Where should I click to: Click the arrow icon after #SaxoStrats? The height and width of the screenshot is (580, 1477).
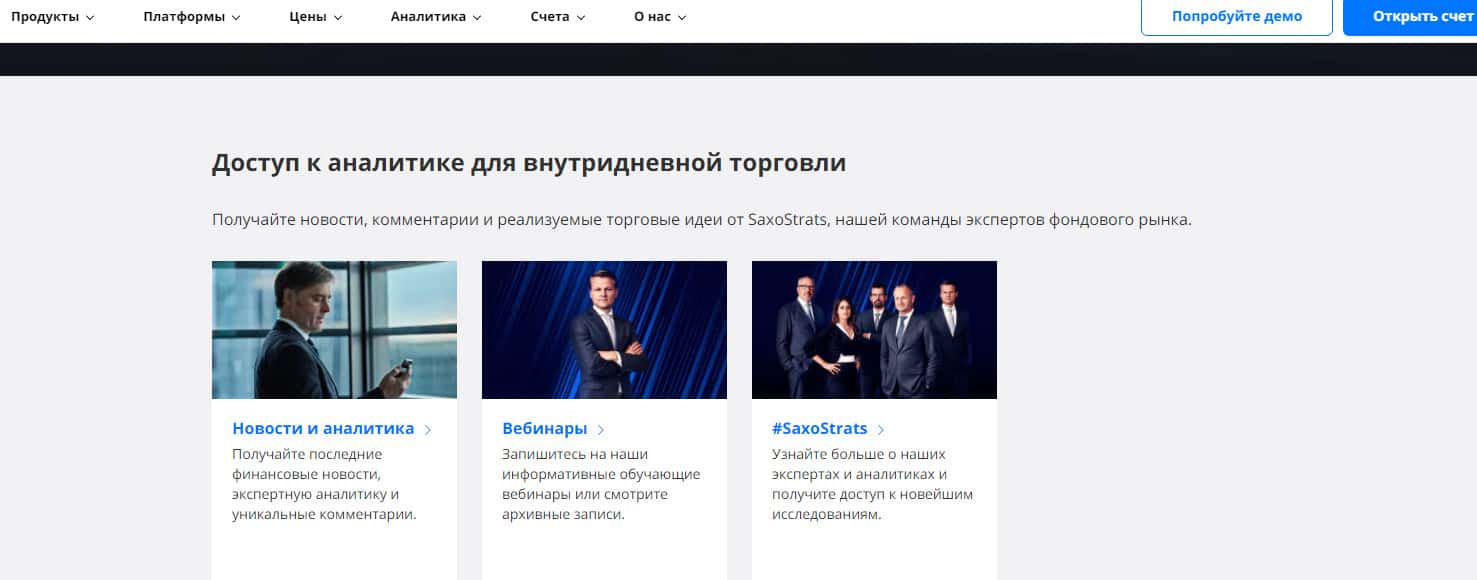point(881,430)
